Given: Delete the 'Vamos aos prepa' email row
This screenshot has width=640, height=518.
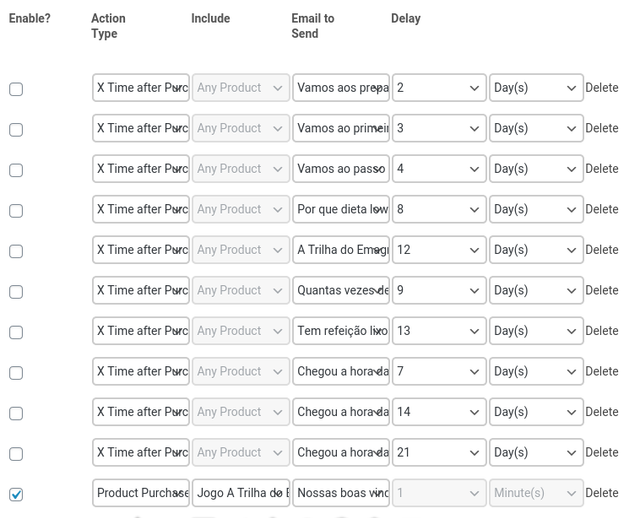Looking at the screenshot, I should [602, 87].
